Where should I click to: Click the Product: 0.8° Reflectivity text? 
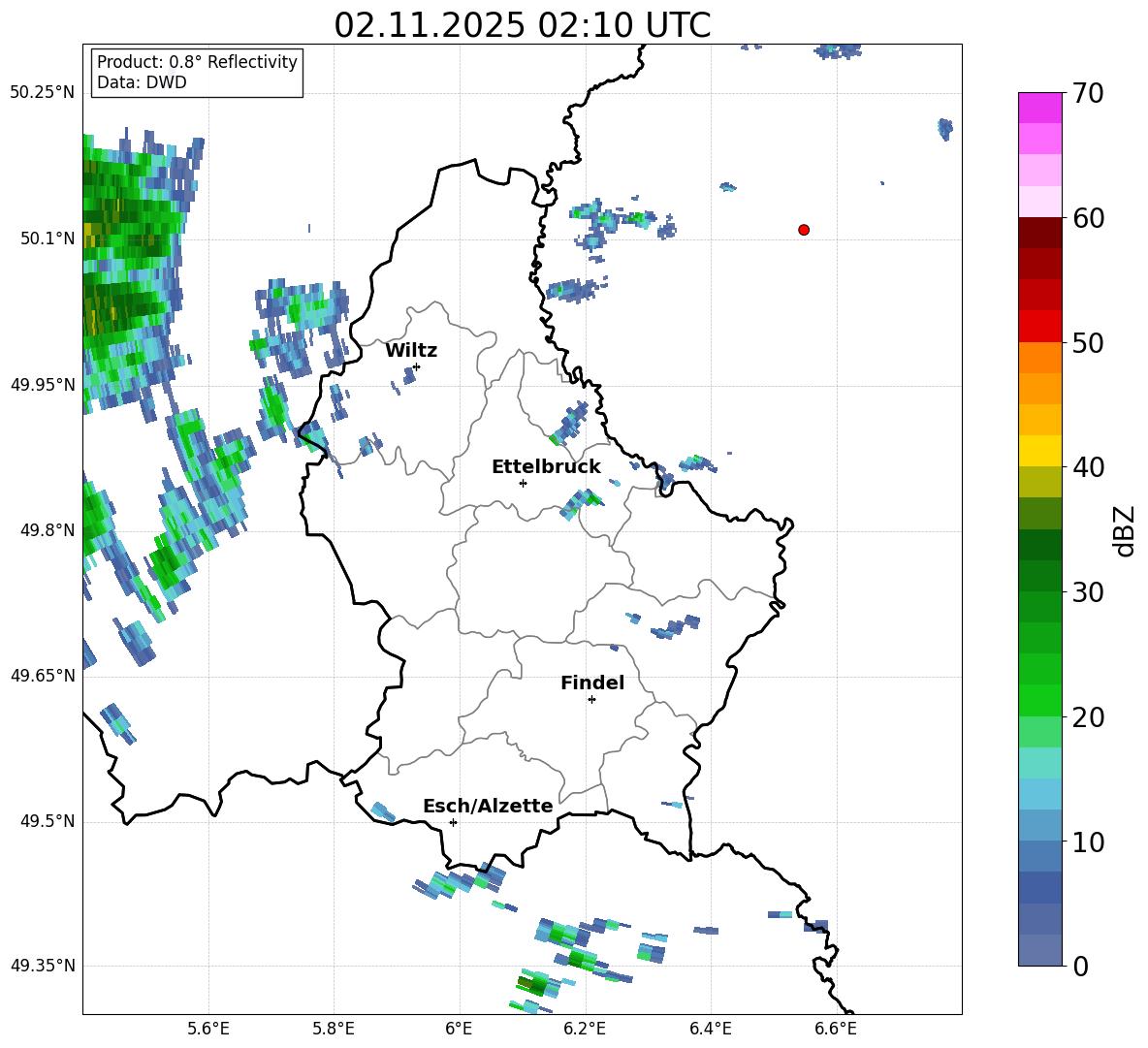(x=197, y=62)
